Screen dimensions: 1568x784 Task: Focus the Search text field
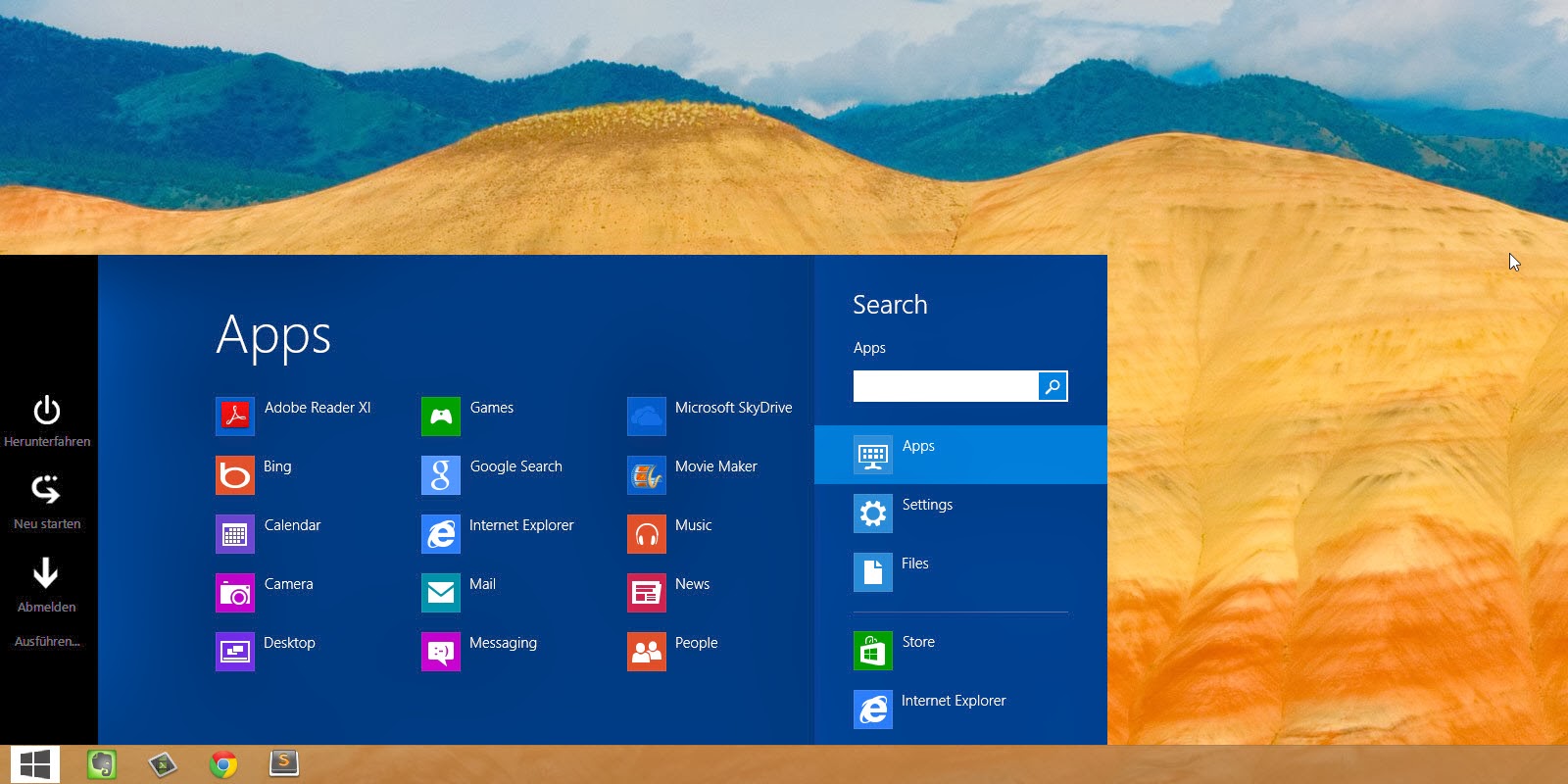(x=946, y=386)
